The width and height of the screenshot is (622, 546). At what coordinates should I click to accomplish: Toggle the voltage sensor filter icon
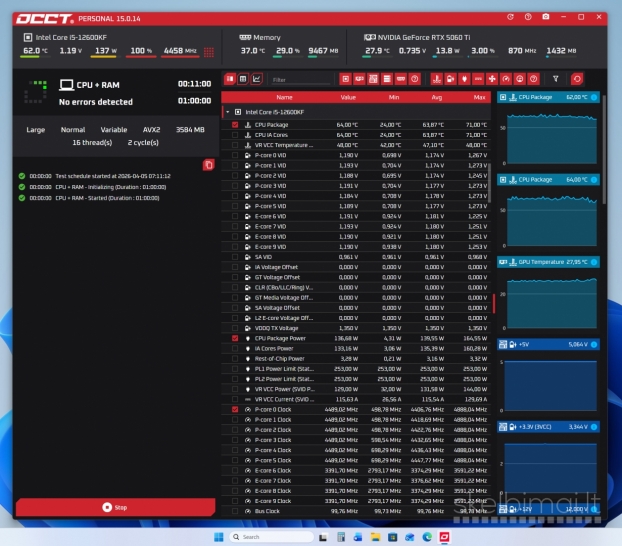451,79
